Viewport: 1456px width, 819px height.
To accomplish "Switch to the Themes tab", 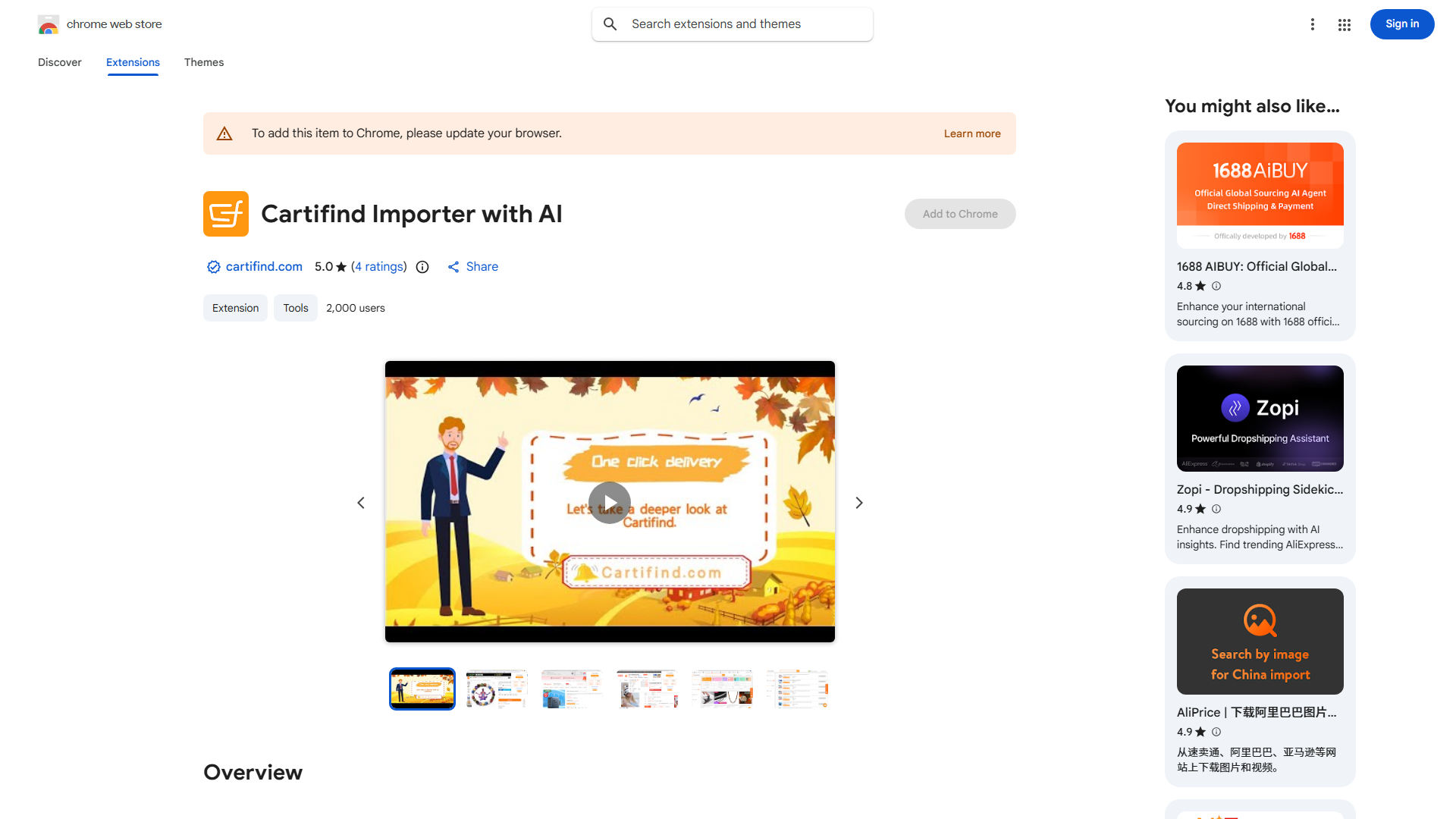I will (204, 62).
